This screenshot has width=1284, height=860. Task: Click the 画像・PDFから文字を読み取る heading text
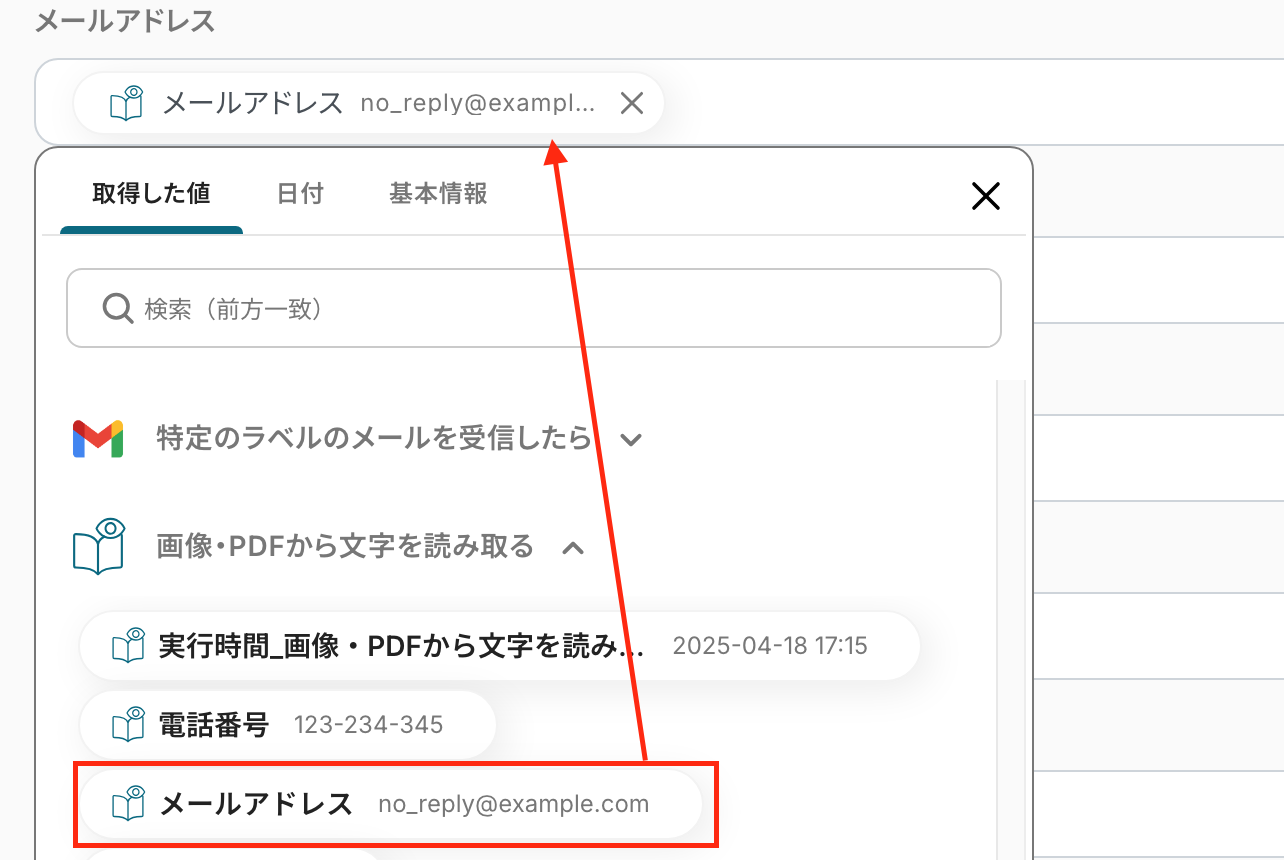point(345,547)
